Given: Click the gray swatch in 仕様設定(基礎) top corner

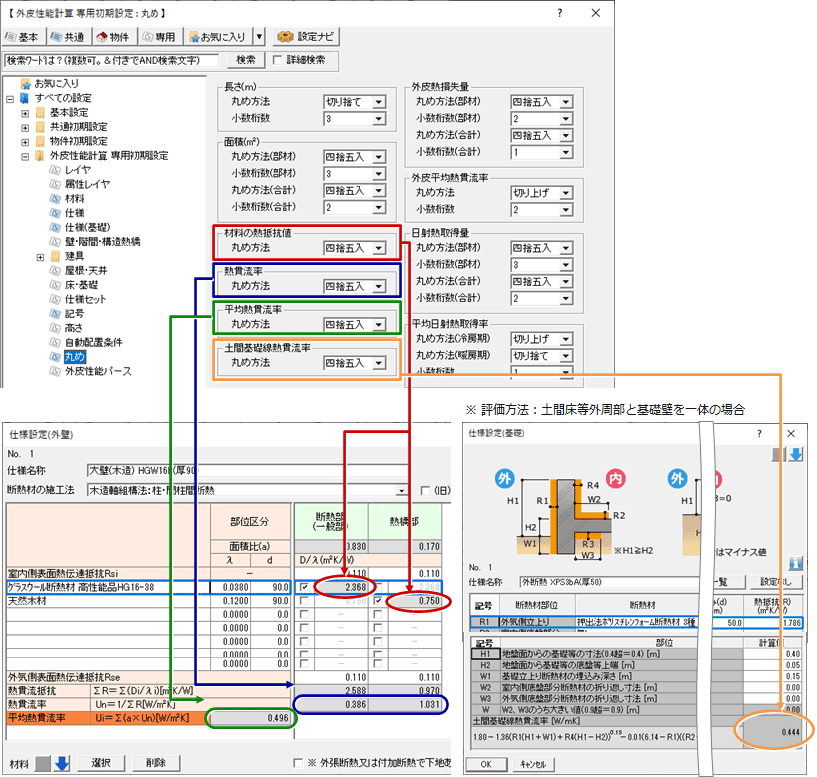Looking at the screenshot, I should (778, 454).
